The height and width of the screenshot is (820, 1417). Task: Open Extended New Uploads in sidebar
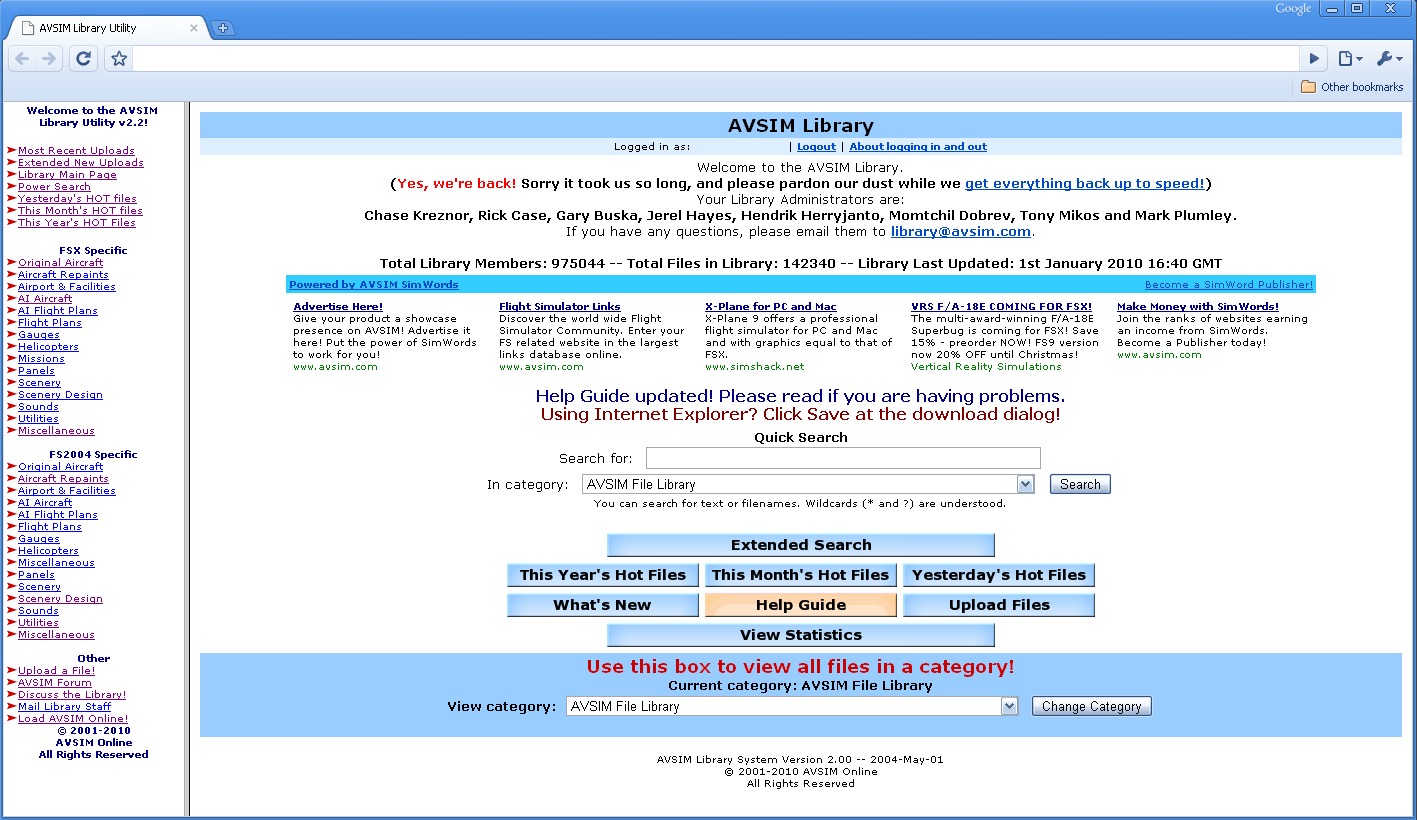tap(81, 163)
